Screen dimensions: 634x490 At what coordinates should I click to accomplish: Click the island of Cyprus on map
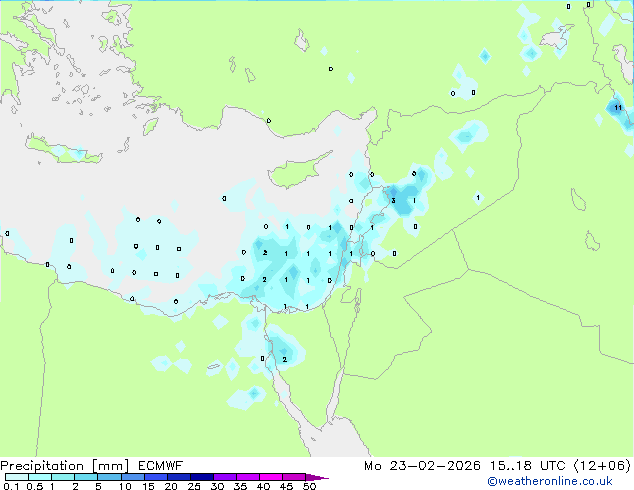coord(295,172)
